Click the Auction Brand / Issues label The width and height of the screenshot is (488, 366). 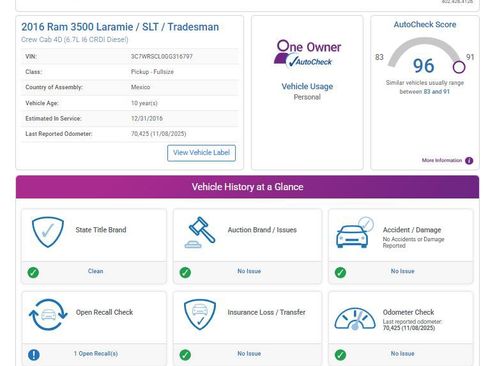click(262, 230)
